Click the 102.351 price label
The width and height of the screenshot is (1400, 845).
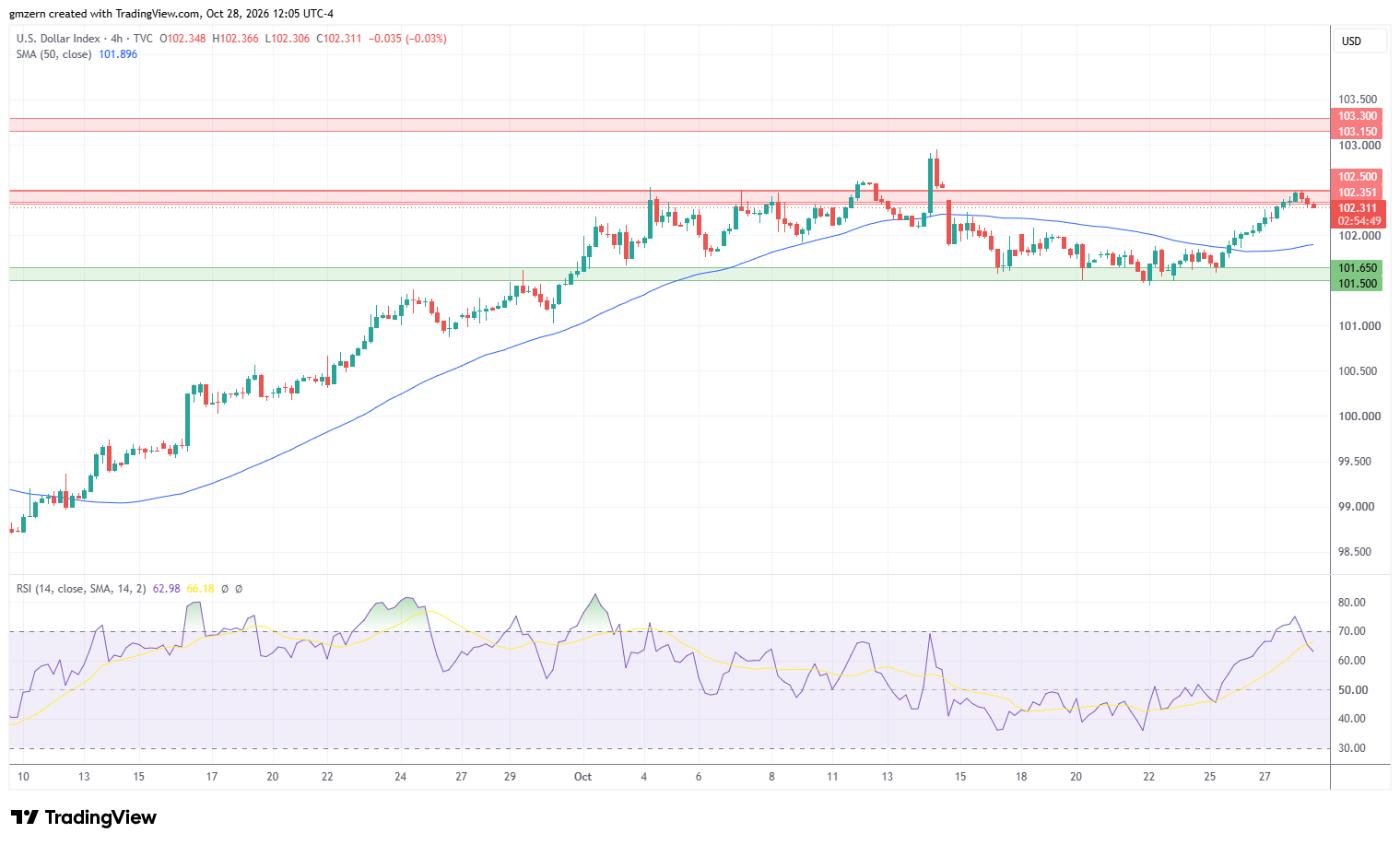click(x=1358, y=193)
